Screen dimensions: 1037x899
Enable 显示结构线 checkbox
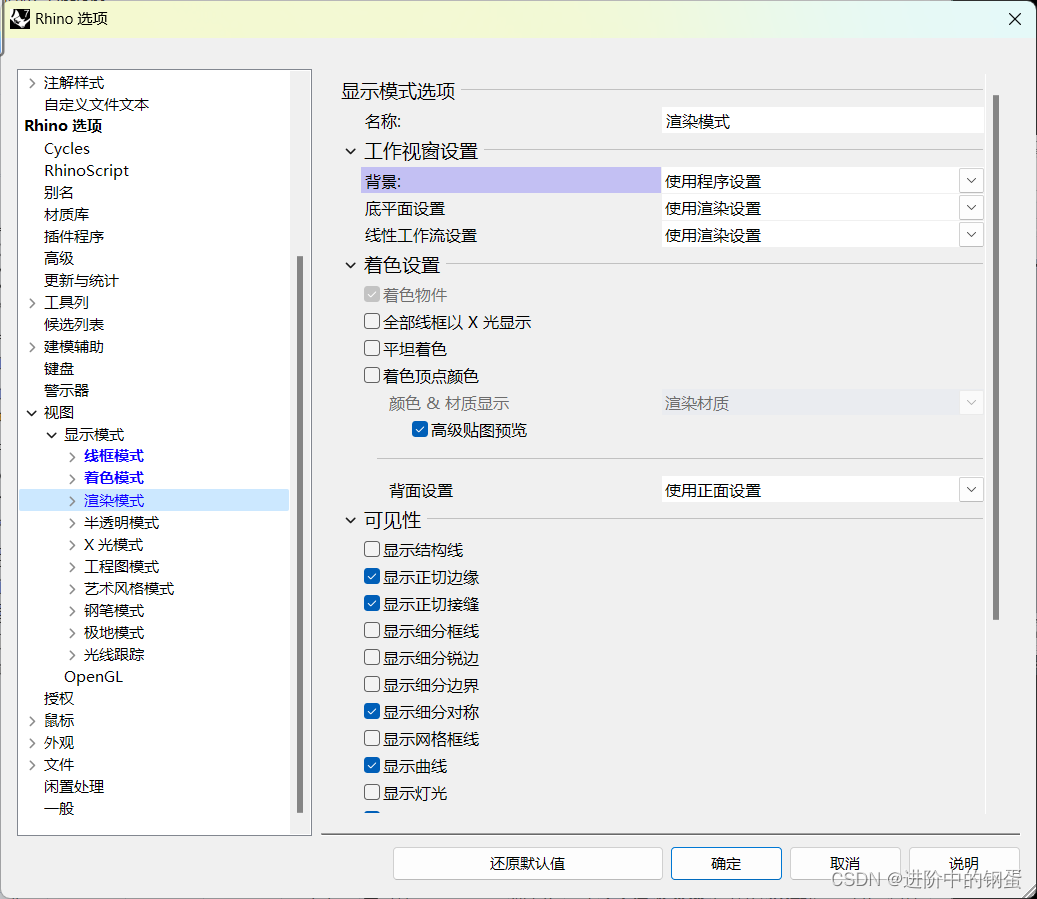click(x=372, y=550)
